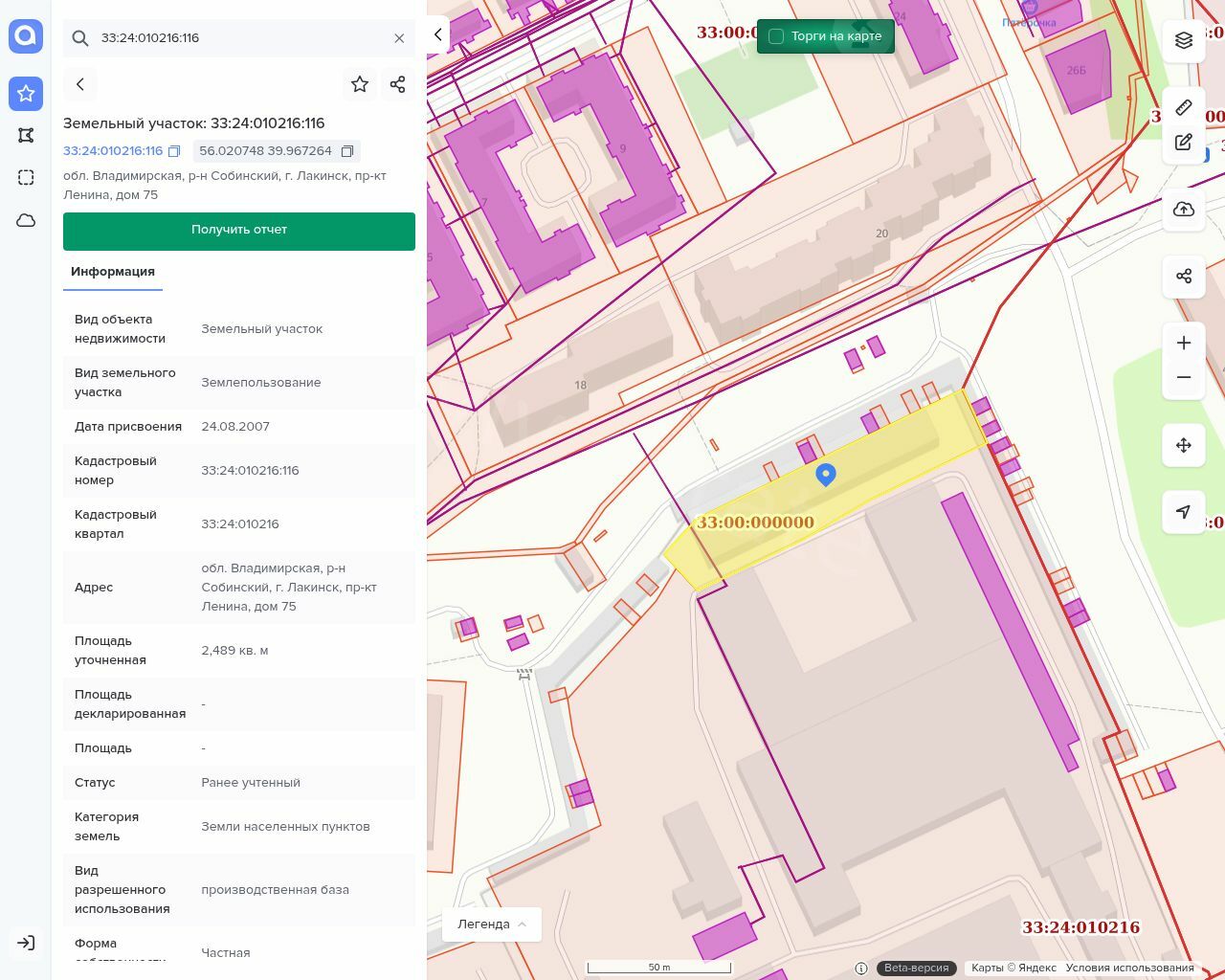The width and height of the screenshot is (1225, 980).
Task: Go back using the left arrow button
Action: click(80, 84)
